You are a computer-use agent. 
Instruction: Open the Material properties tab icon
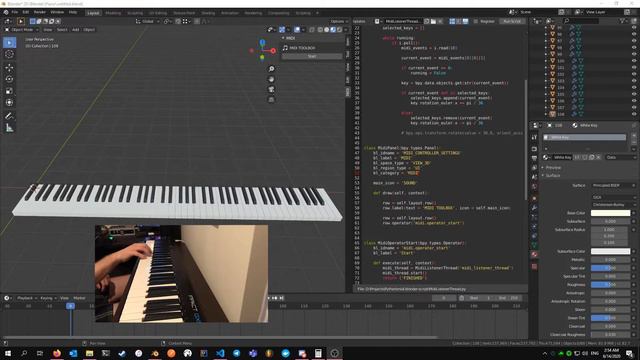click(x=534, y=254)
